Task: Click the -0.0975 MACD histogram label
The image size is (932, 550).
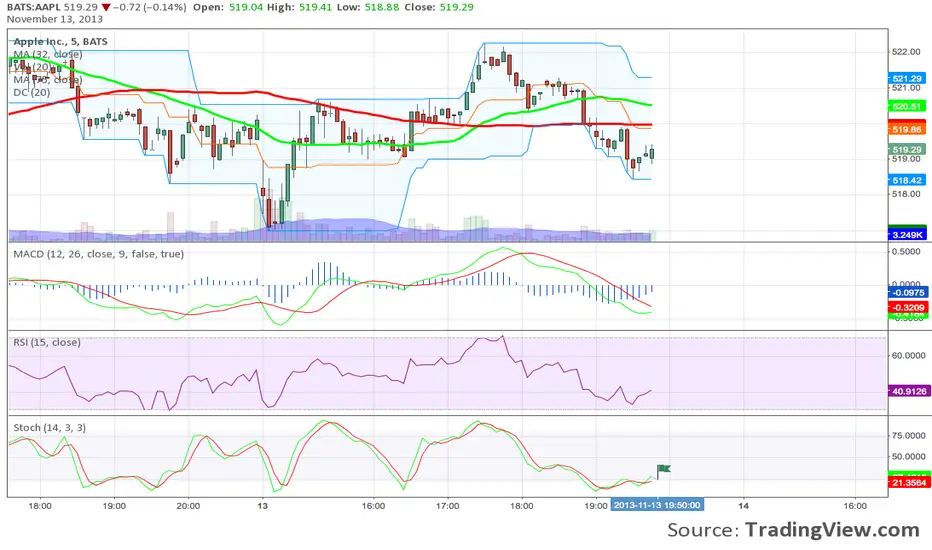Action: click(907, 293)
